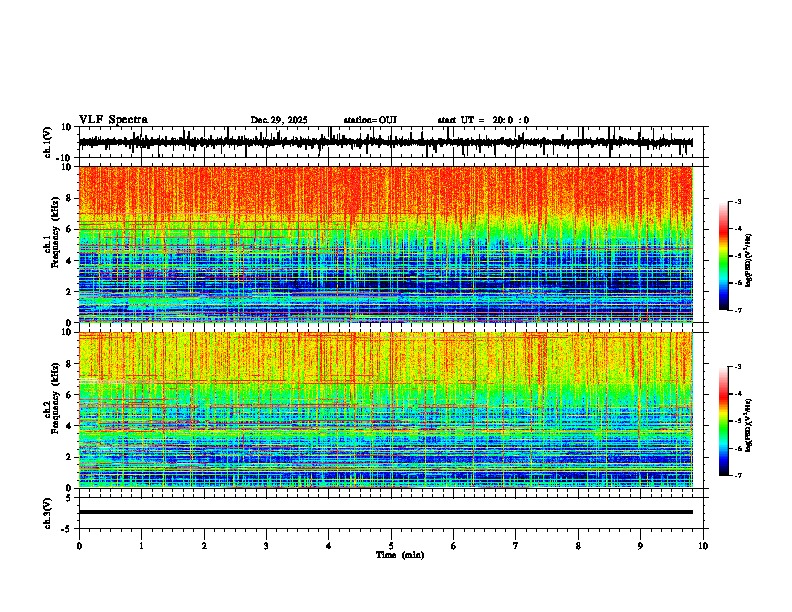Click the time axis tick label "10"

(x=703, y=546)
